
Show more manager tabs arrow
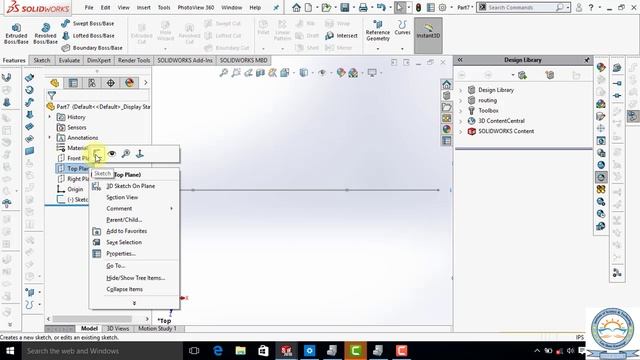click(146, 83)
